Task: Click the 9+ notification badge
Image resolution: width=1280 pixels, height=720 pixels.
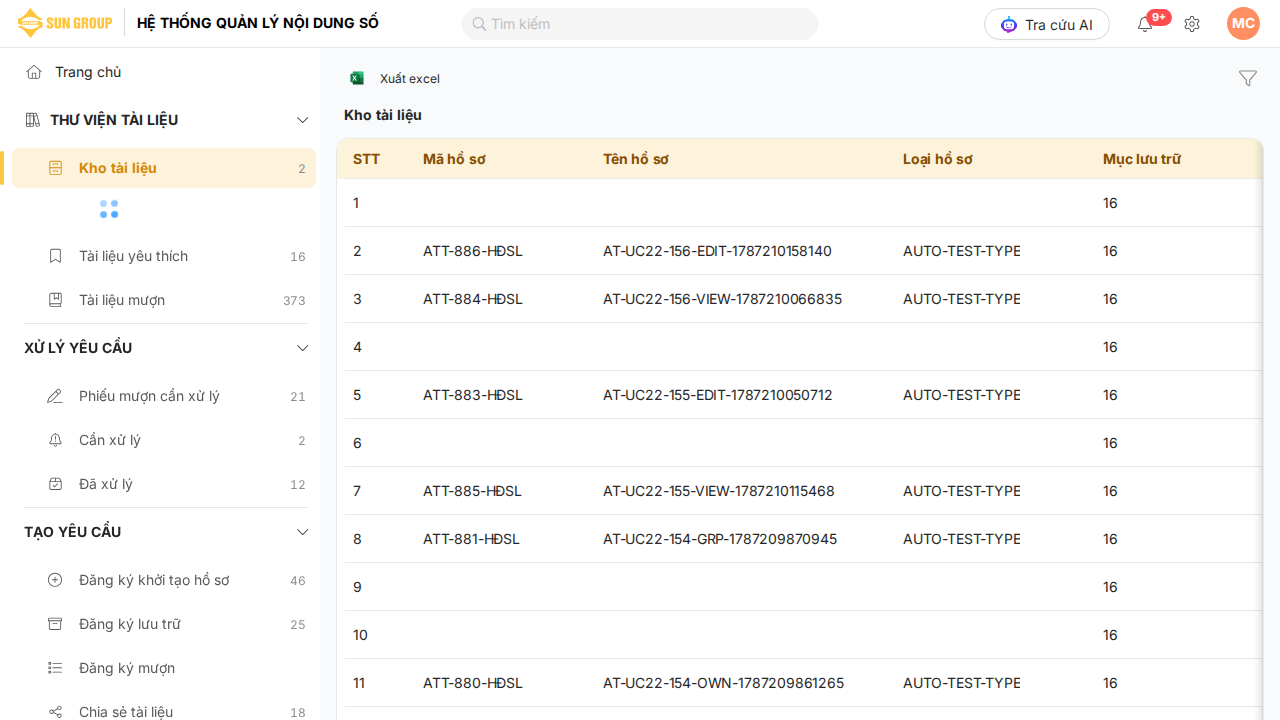Action: 1159,17
